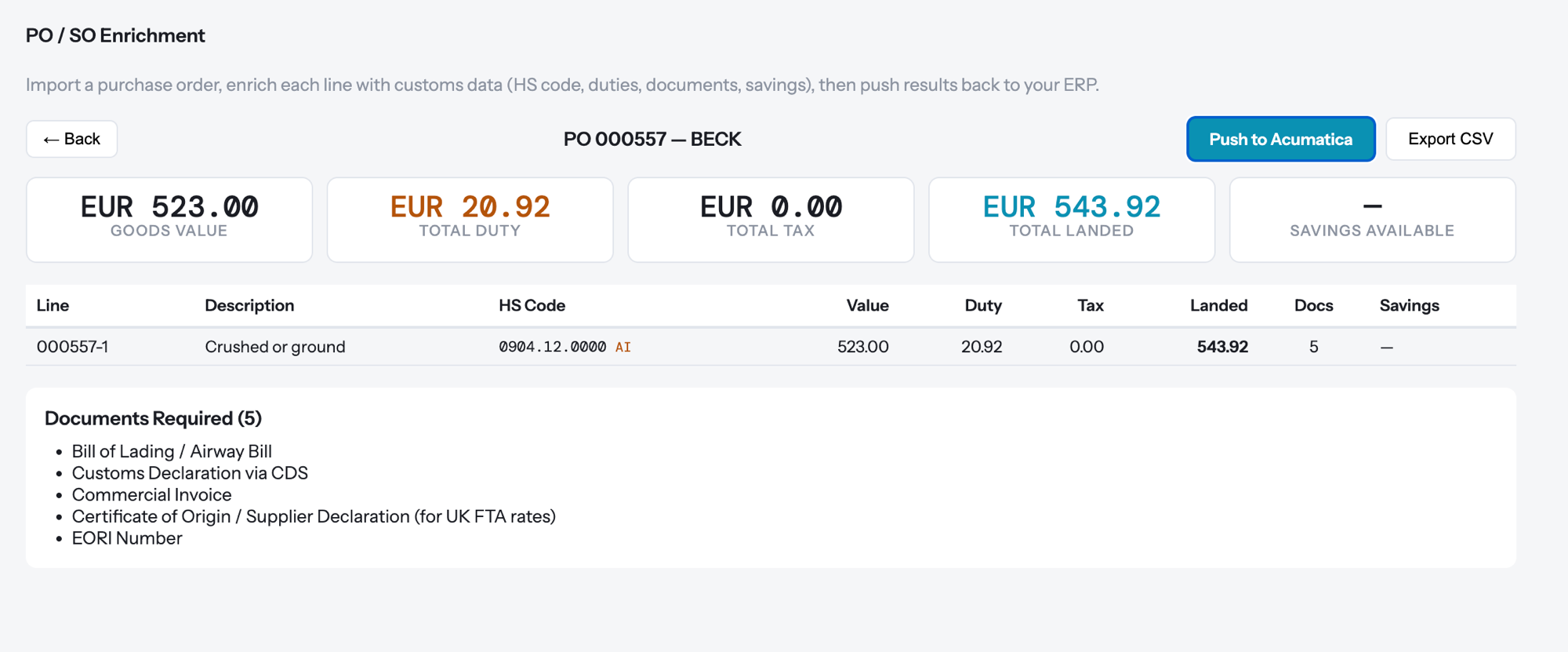Select the Total Duty summary card
The width and height of the screenshot is (1568, 652).
coord(470,219)
